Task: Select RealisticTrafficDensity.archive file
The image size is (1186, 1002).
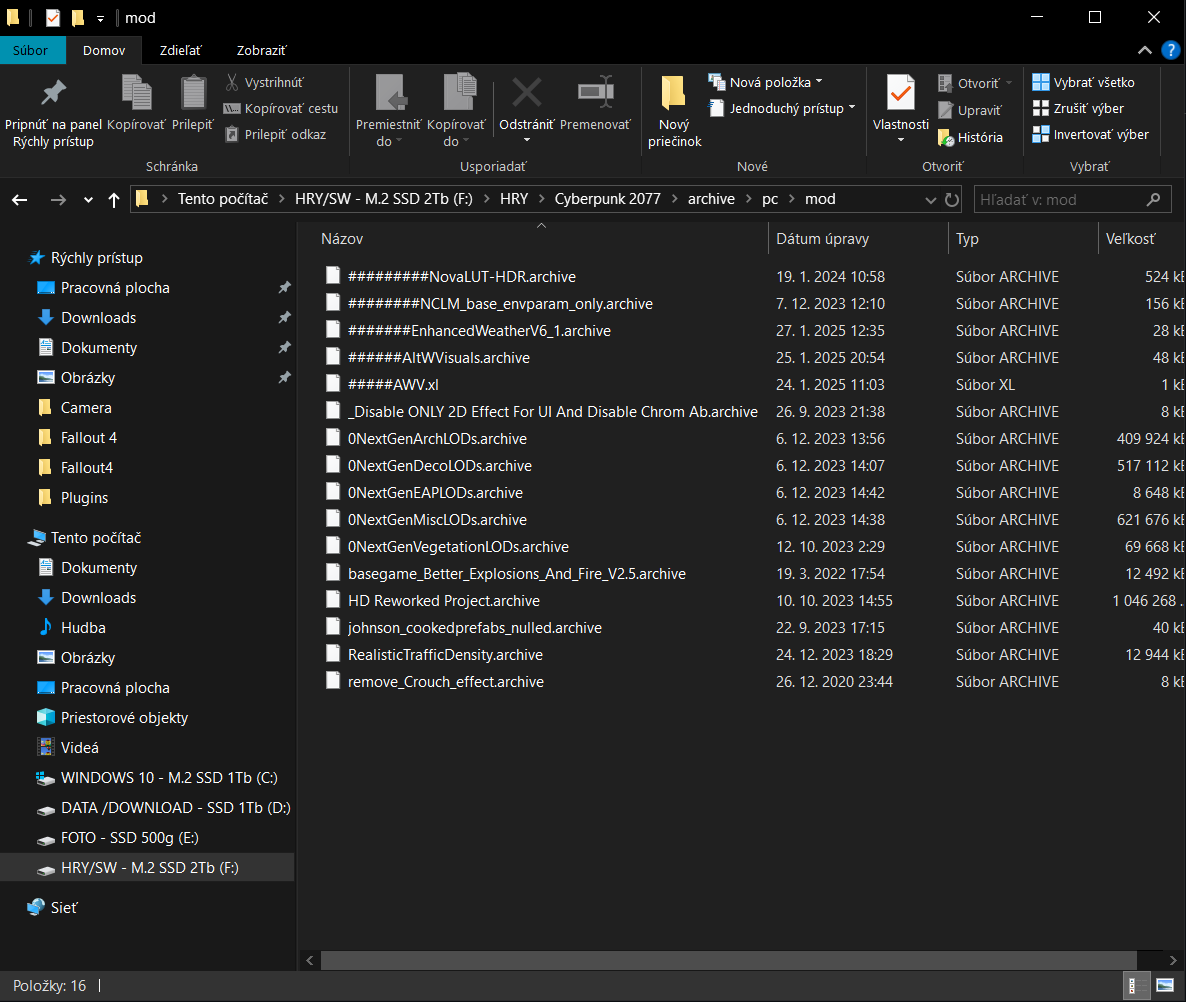Action: (x=446, y=655)
